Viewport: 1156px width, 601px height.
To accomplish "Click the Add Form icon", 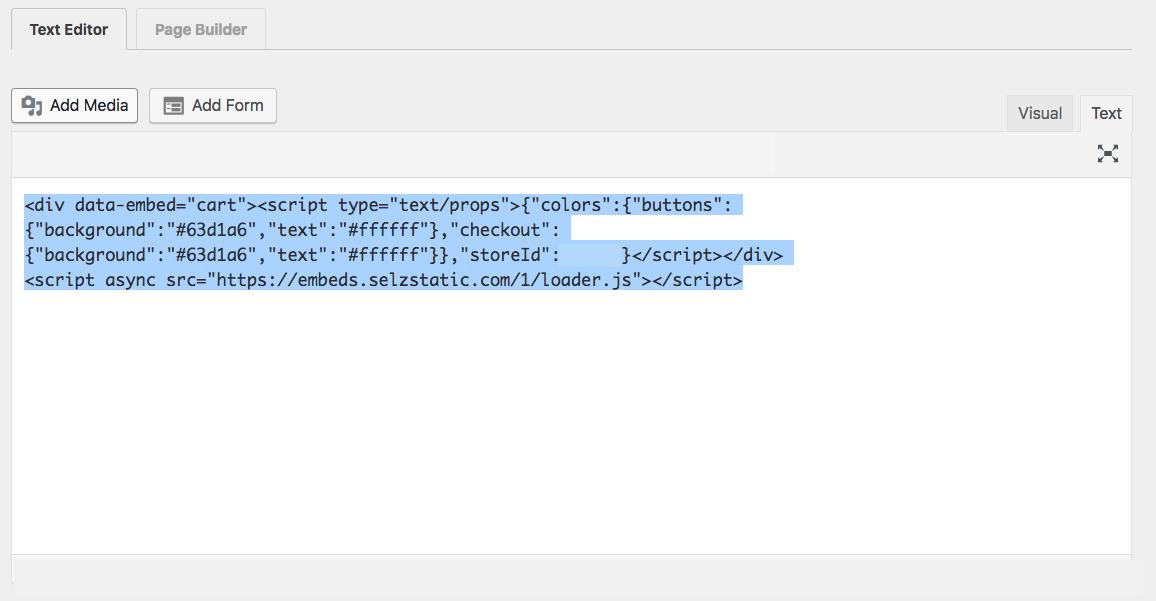I will pyautogui.click(x=173, y=106).
